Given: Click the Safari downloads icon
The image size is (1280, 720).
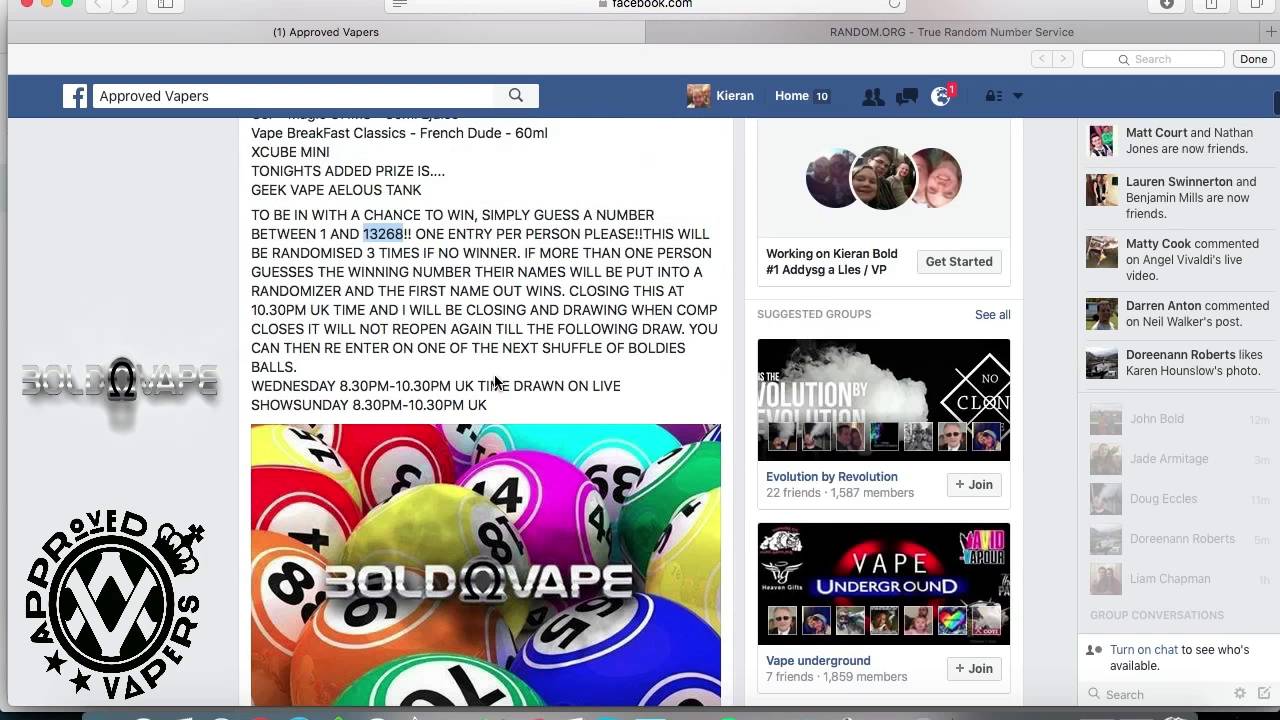Looking at the screenshot, I should (x=1167, y=4).
